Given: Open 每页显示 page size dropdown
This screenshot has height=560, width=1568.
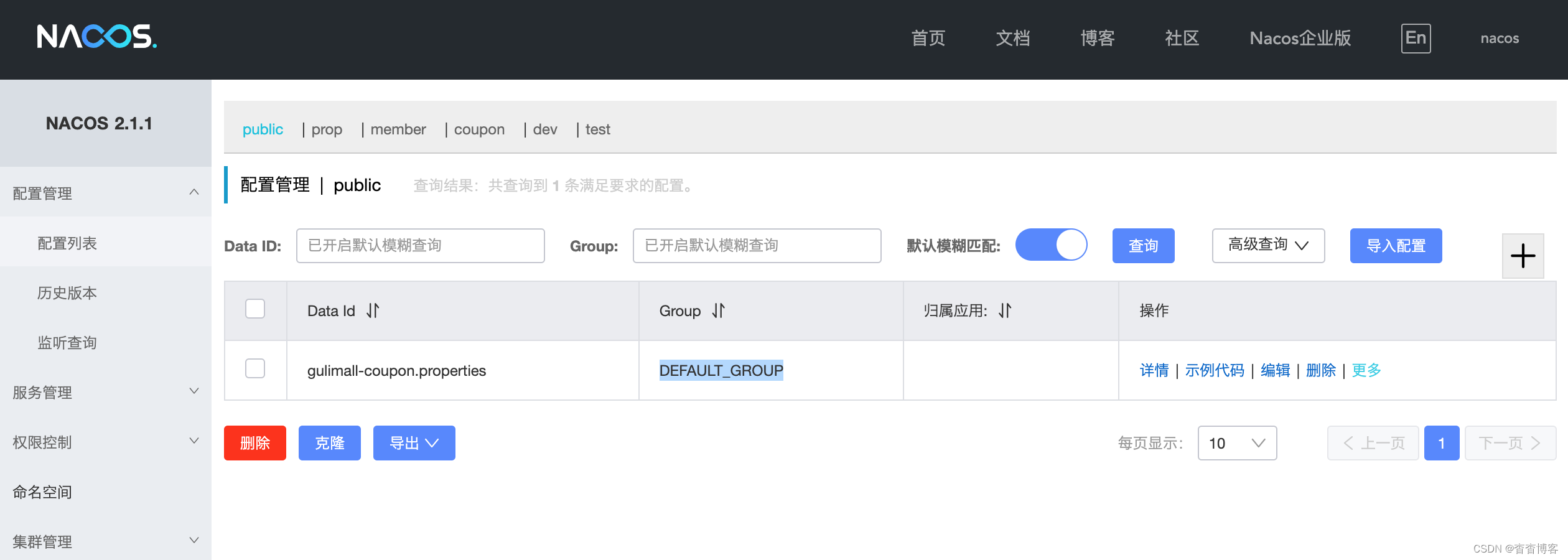Looking at the screenshot, I should (1237, 443).
